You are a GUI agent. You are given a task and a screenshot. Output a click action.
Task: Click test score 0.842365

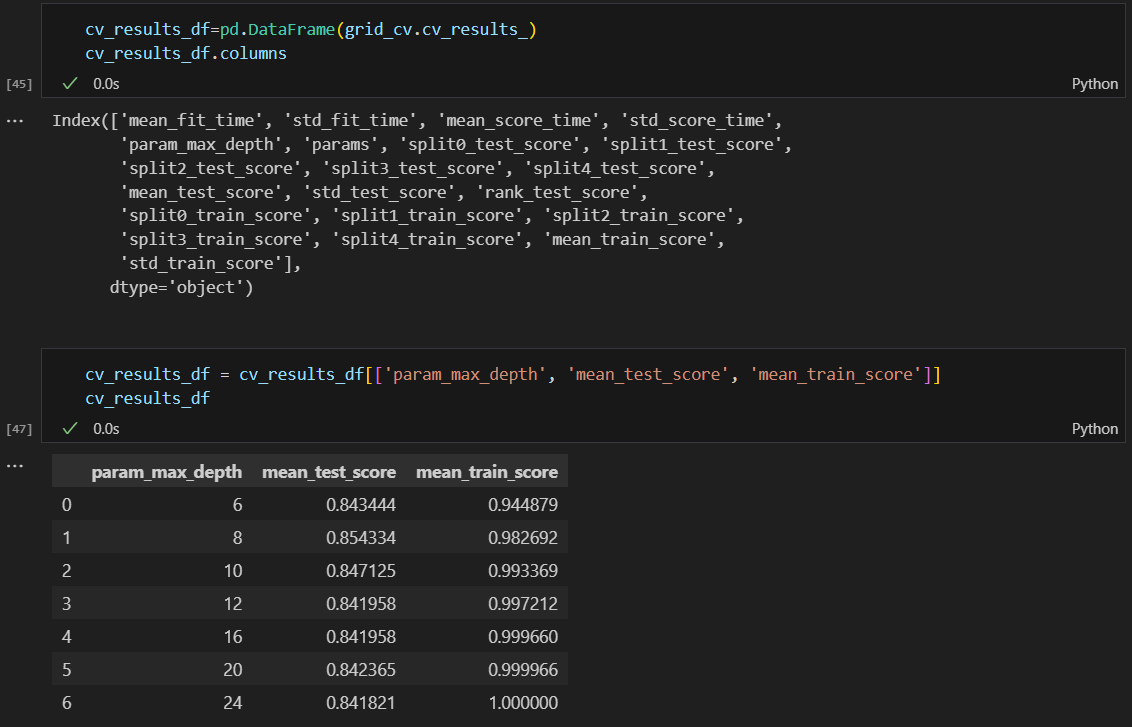(x=361, y=670)
